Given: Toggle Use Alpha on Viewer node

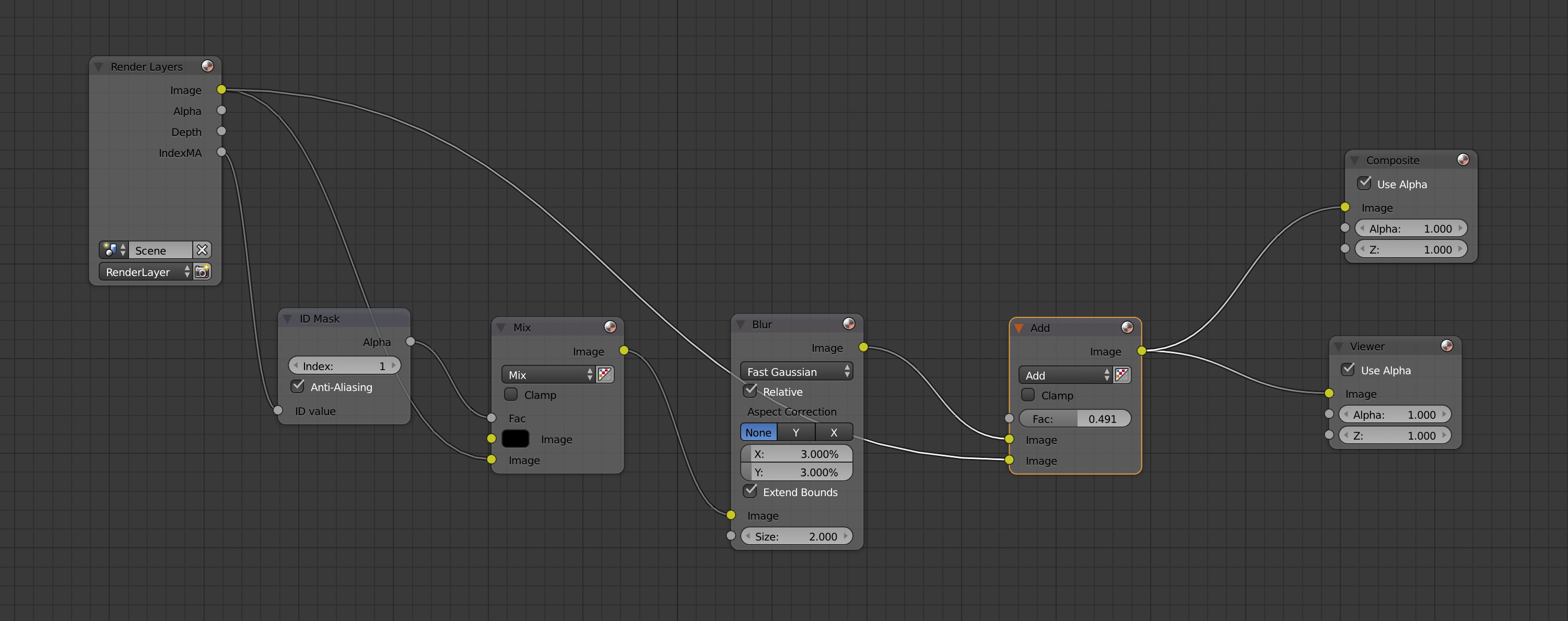Looking at the screenshot, I should point(1348,370).
